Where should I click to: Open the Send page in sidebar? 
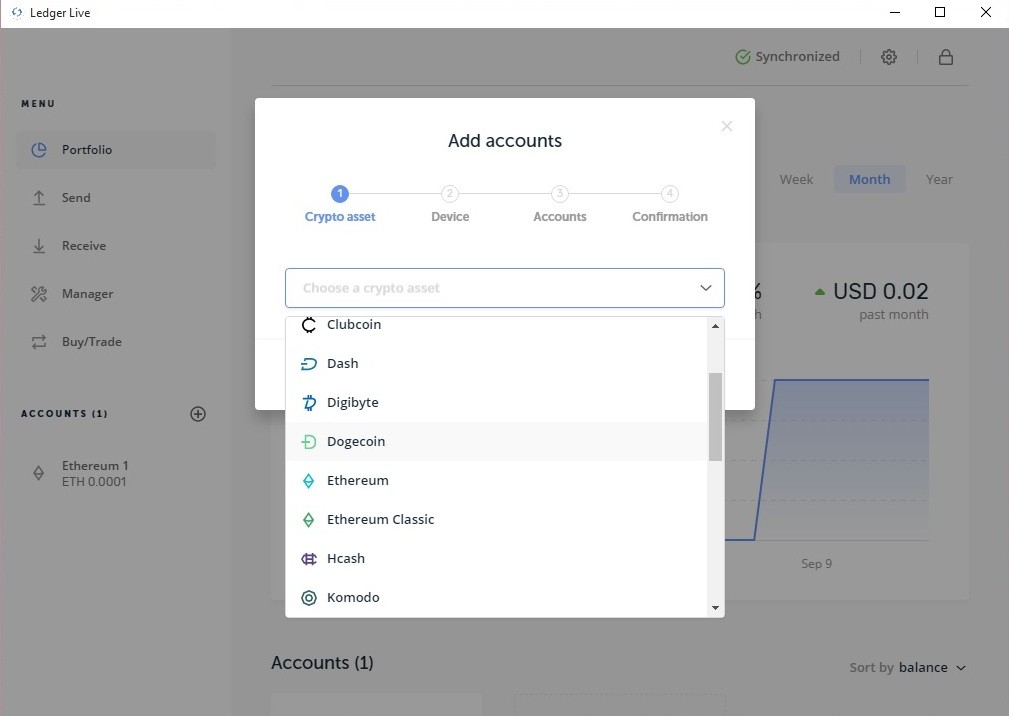coord(76,198)
